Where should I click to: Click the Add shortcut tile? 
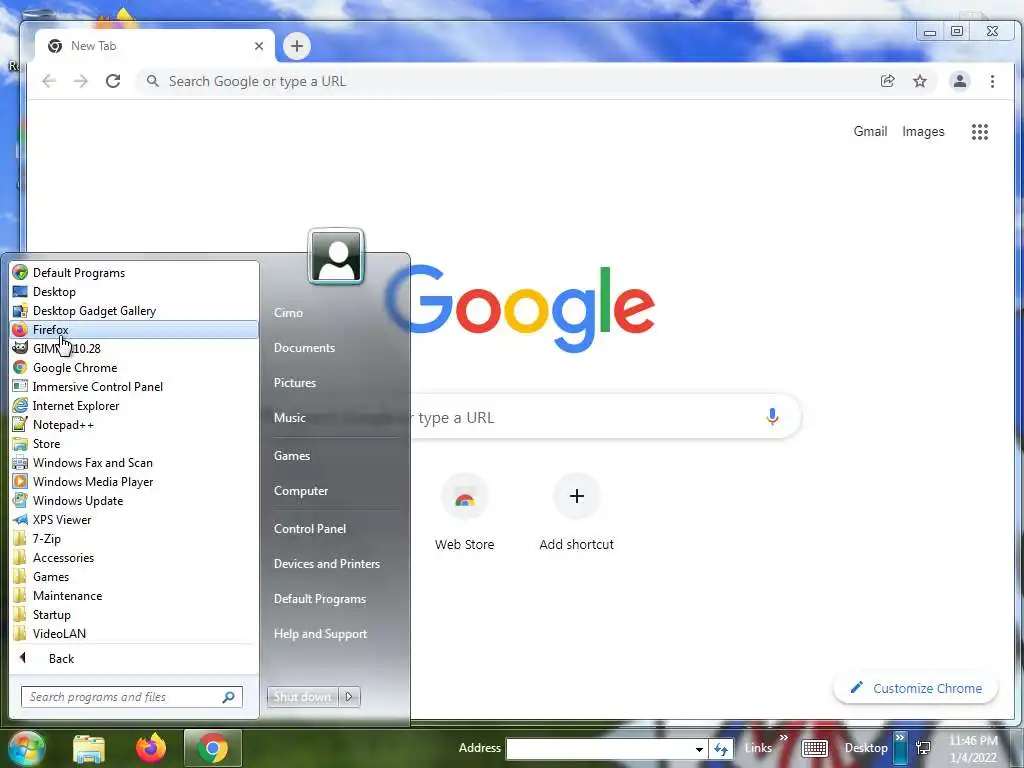[x=576, y=513]
